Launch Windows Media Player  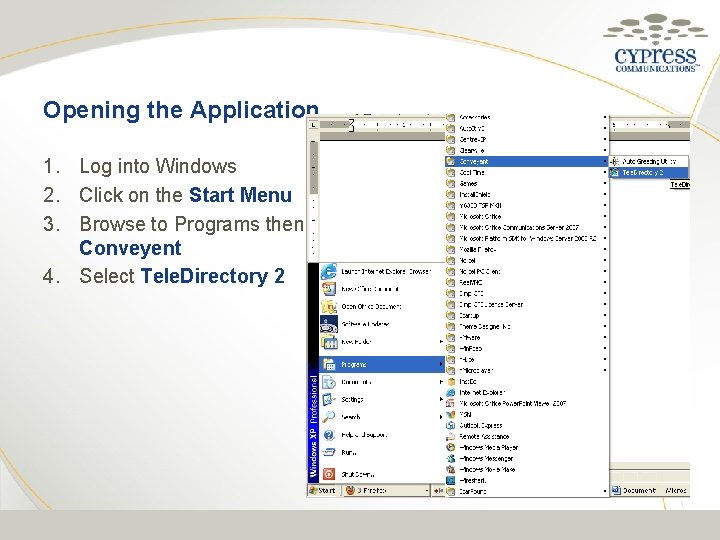(527, 448)
